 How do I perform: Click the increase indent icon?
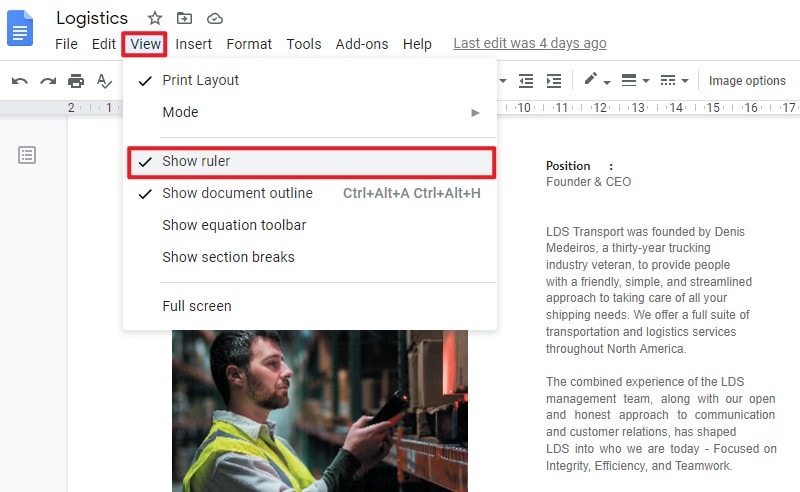click(x=554, y=81)
